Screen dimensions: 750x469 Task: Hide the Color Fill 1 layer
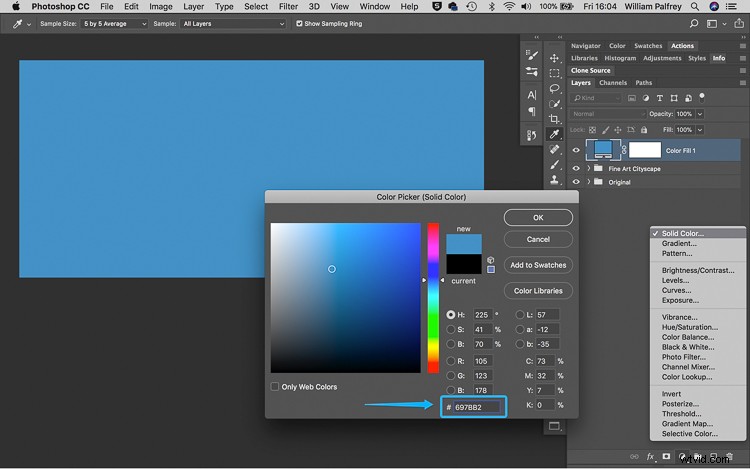576,151
